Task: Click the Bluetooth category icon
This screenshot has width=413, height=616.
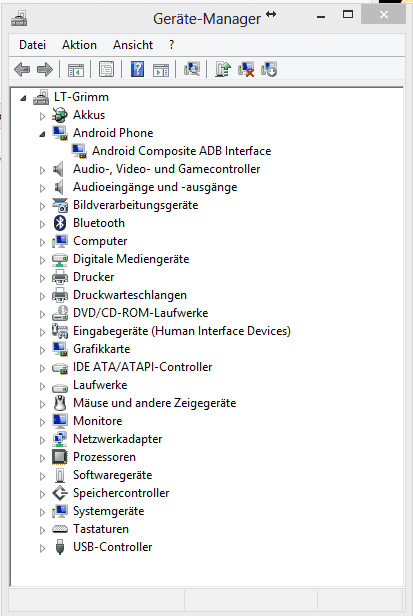Action: point(60,223)
